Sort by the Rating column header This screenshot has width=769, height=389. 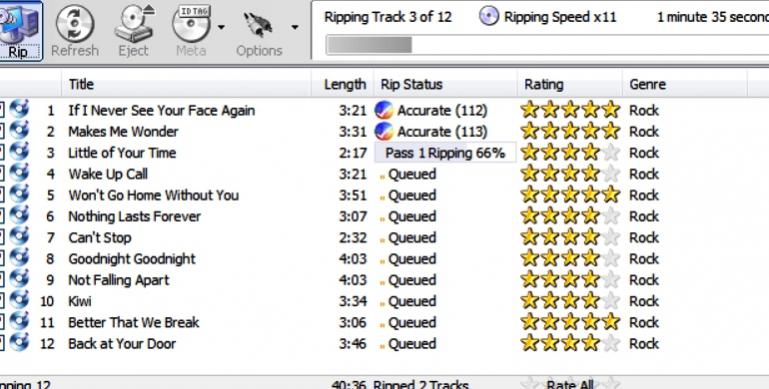click(570, 84)
